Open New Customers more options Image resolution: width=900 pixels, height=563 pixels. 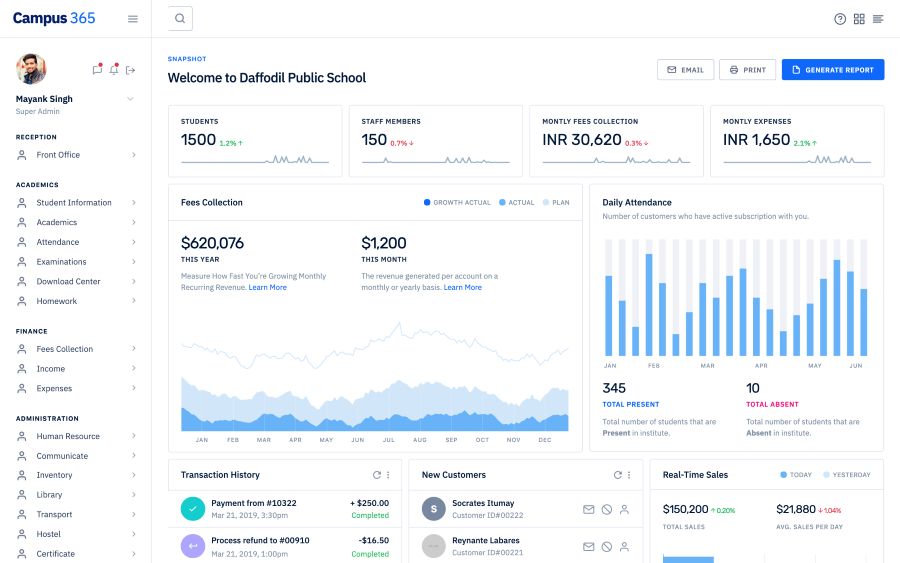629,475
